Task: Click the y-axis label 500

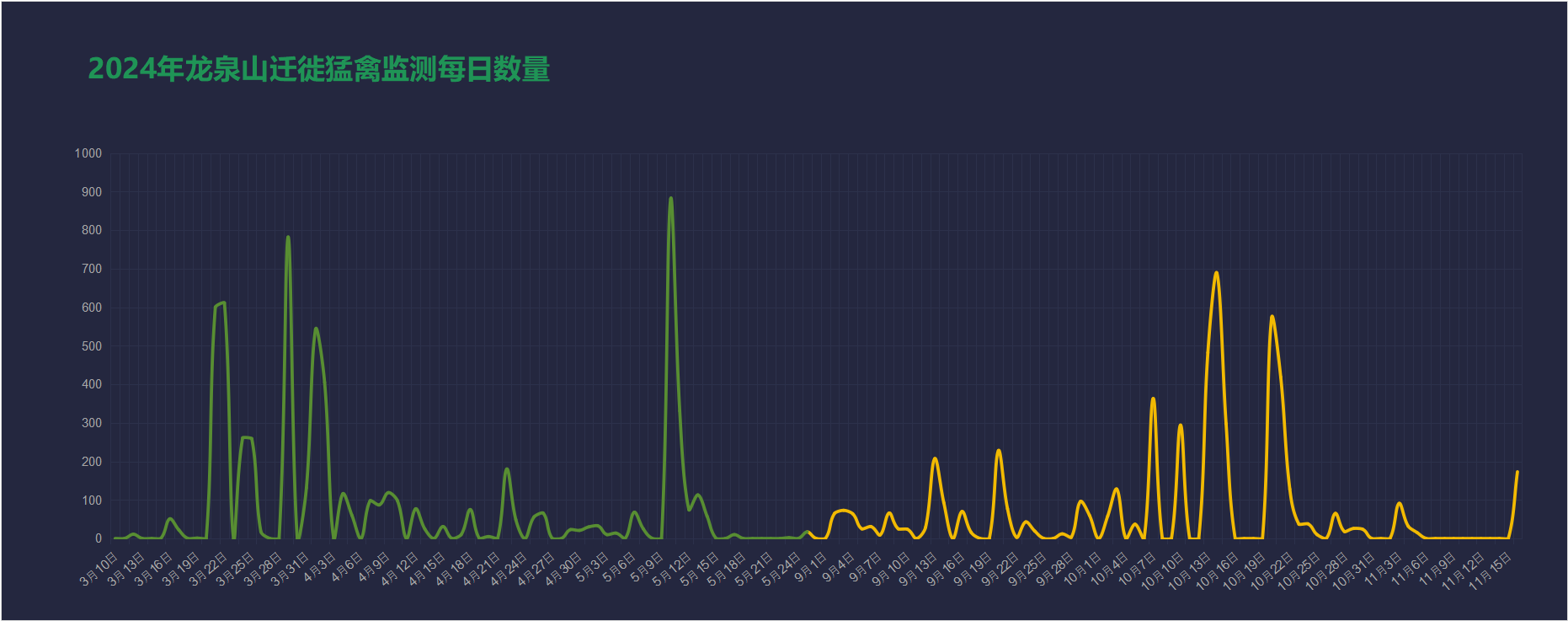Action: (92, 346)
